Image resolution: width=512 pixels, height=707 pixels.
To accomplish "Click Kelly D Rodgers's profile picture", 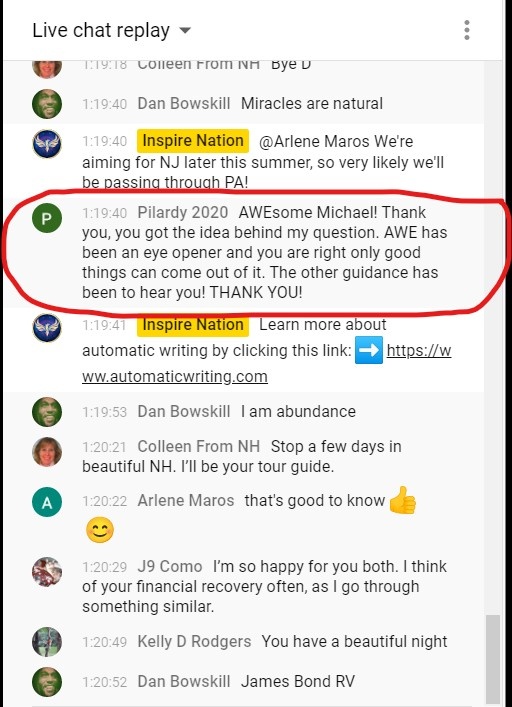I will 47,642.
